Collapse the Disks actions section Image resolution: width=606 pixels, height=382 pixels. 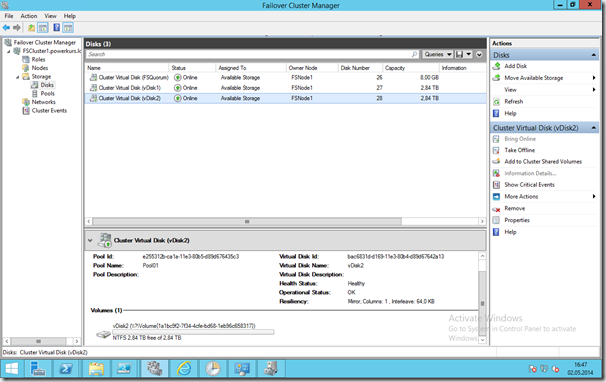pos(594,55)
